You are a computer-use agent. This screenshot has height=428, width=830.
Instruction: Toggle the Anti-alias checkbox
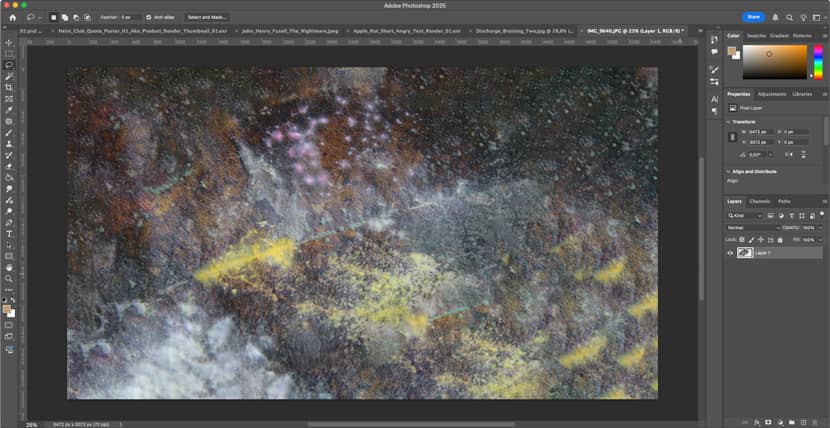(x=149, y=17)
